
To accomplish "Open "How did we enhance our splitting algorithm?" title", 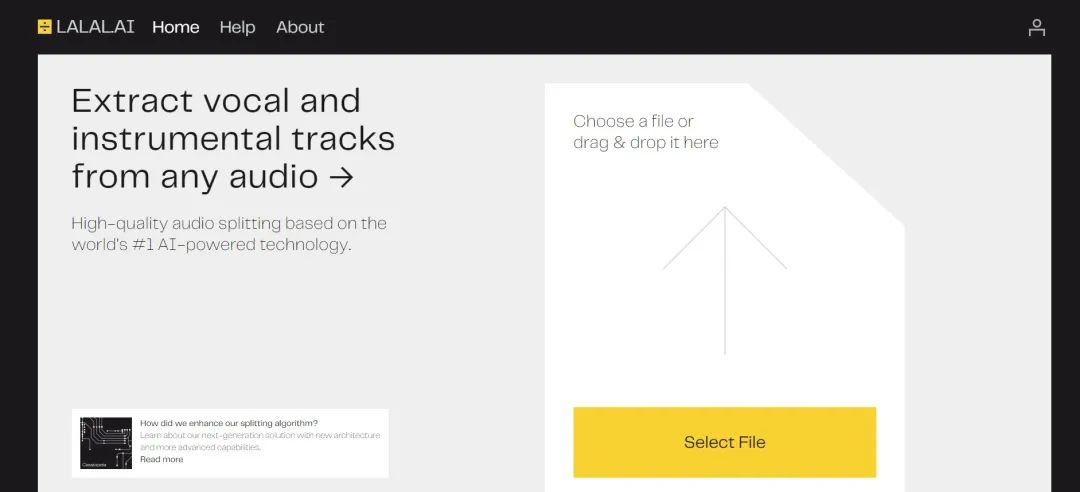I will [229, 423].
